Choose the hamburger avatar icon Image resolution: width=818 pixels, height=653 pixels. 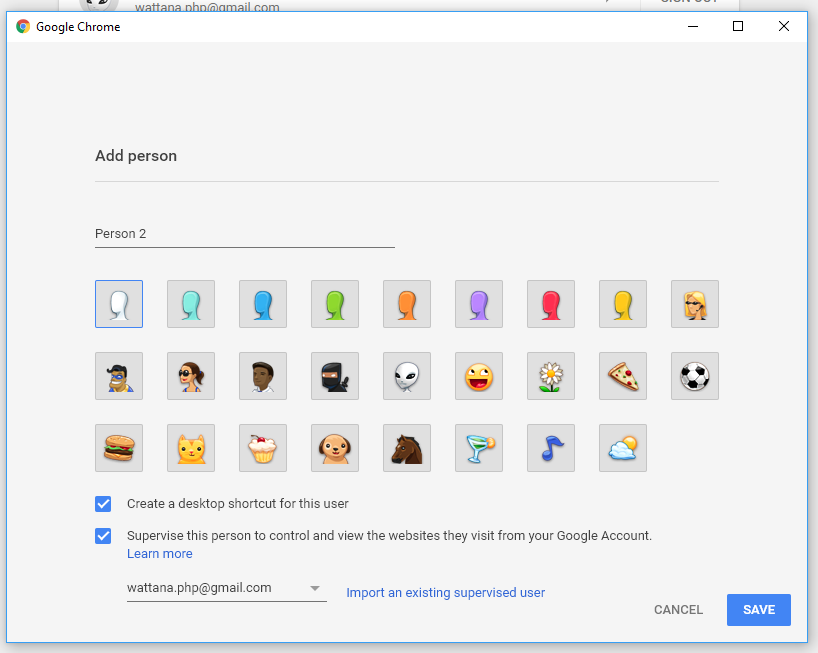(x=119, y=448)
